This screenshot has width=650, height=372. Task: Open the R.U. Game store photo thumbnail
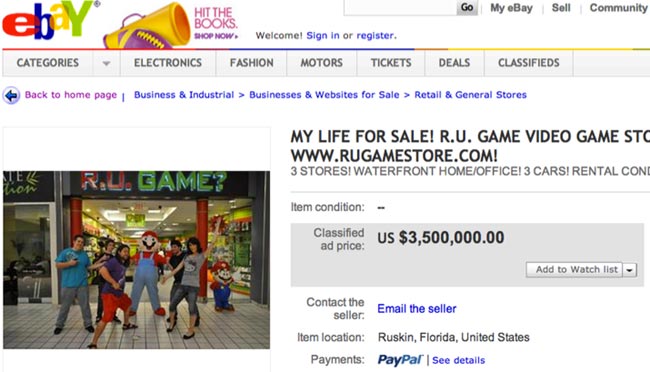(136, 260)
